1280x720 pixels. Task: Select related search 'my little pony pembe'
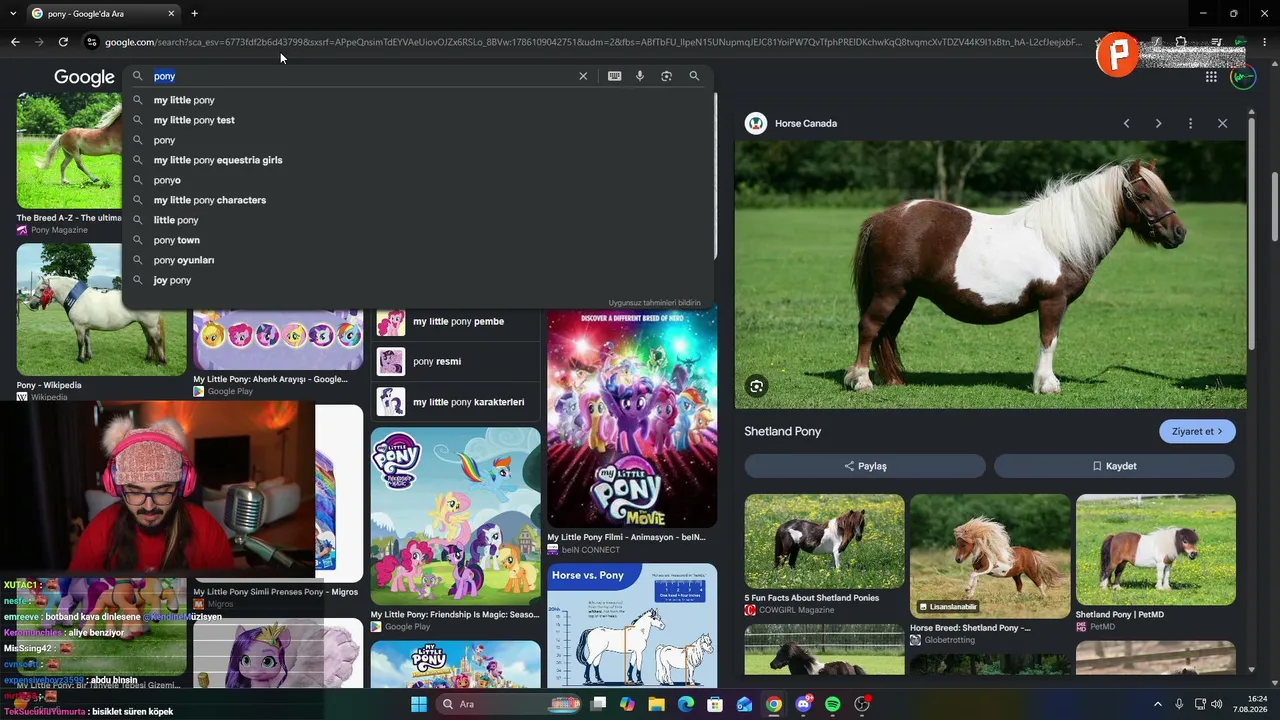tap(454, 322)
